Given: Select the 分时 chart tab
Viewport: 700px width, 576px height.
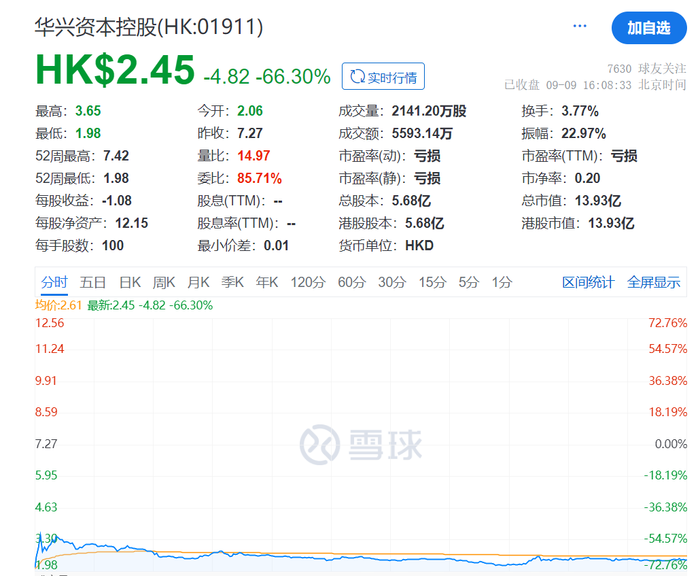Looking at the screenshot, I should coord(54,282).
